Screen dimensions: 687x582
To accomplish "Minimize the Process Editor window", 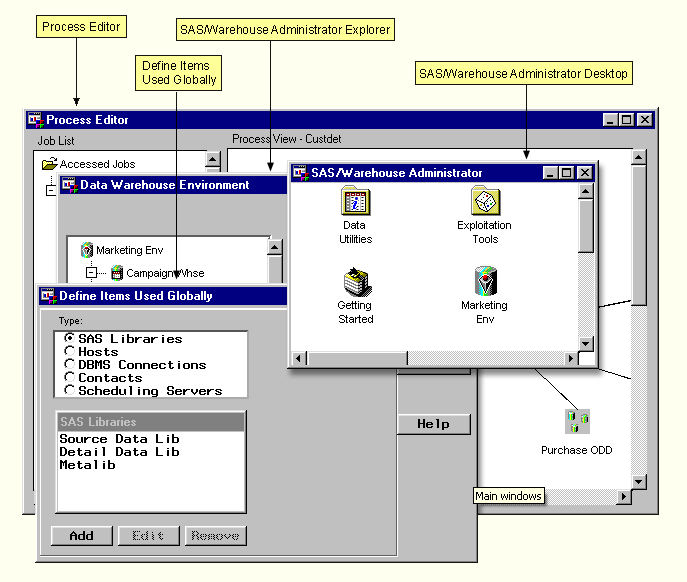I will coord(610,120).
